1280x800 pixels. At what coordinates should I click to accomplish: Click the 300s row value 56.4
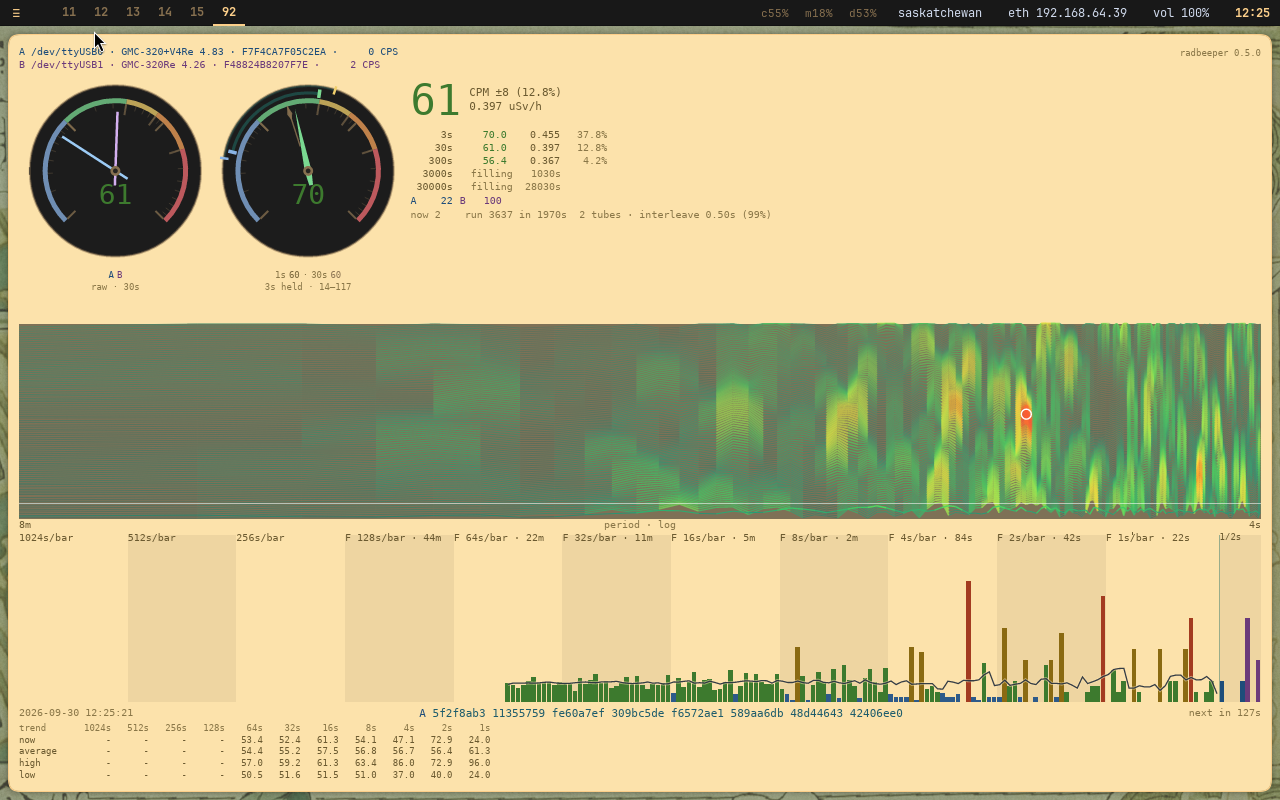pos(494,160)
